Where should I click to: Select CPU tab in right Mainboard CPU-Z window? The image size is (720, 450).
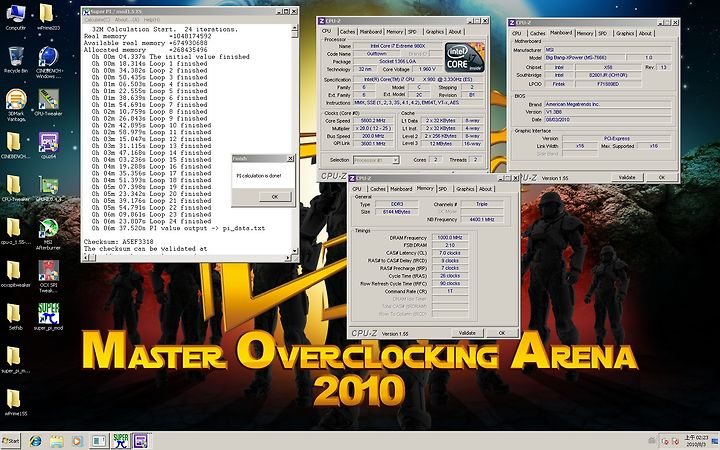(x=517, y=34)
